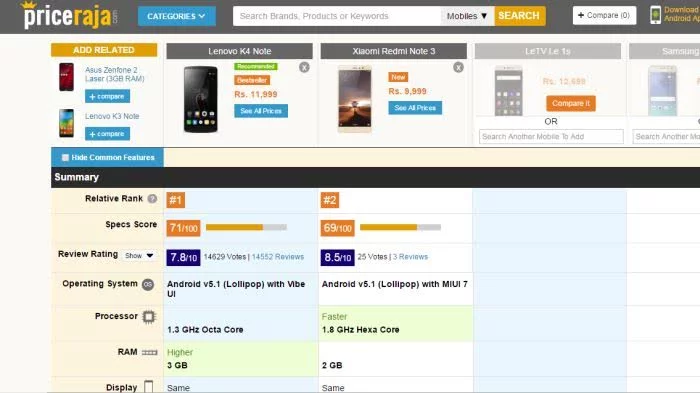This screenshot has height=393, width=700.
Task: Click the Rs. 9,999 price
Action: tap(407, 91)
